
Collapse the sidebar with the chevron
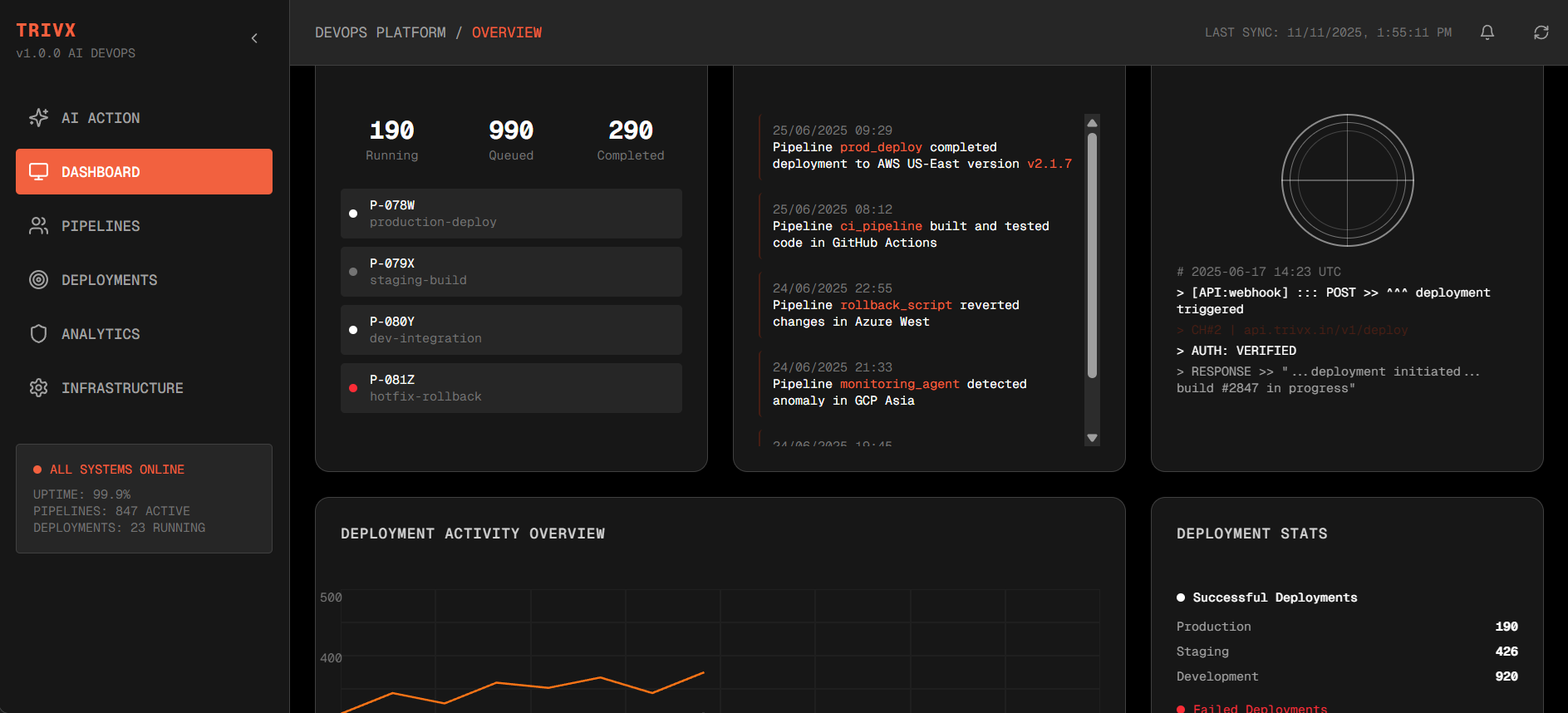coord(254,38)
